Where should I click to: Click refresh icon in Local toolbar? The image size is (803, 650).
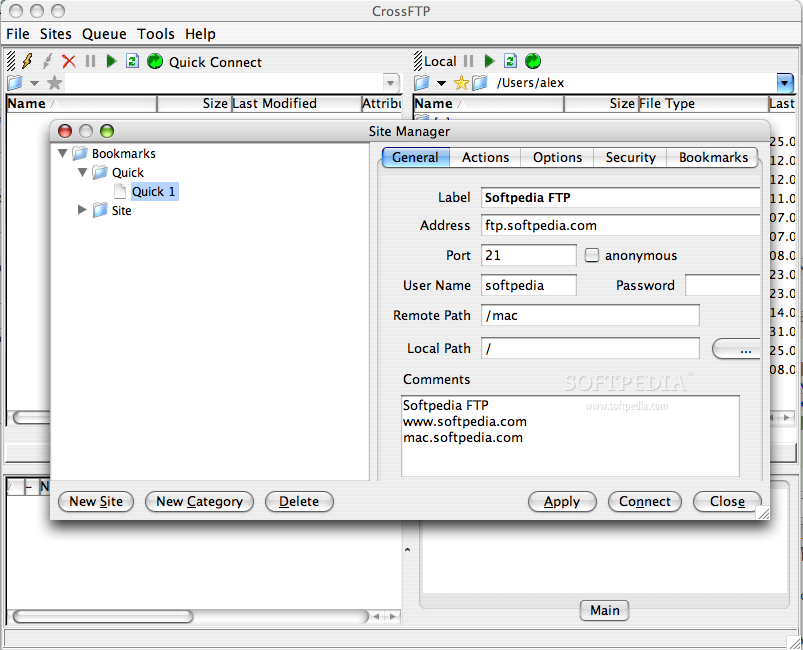pyautogui.click(x=510, y=61)
